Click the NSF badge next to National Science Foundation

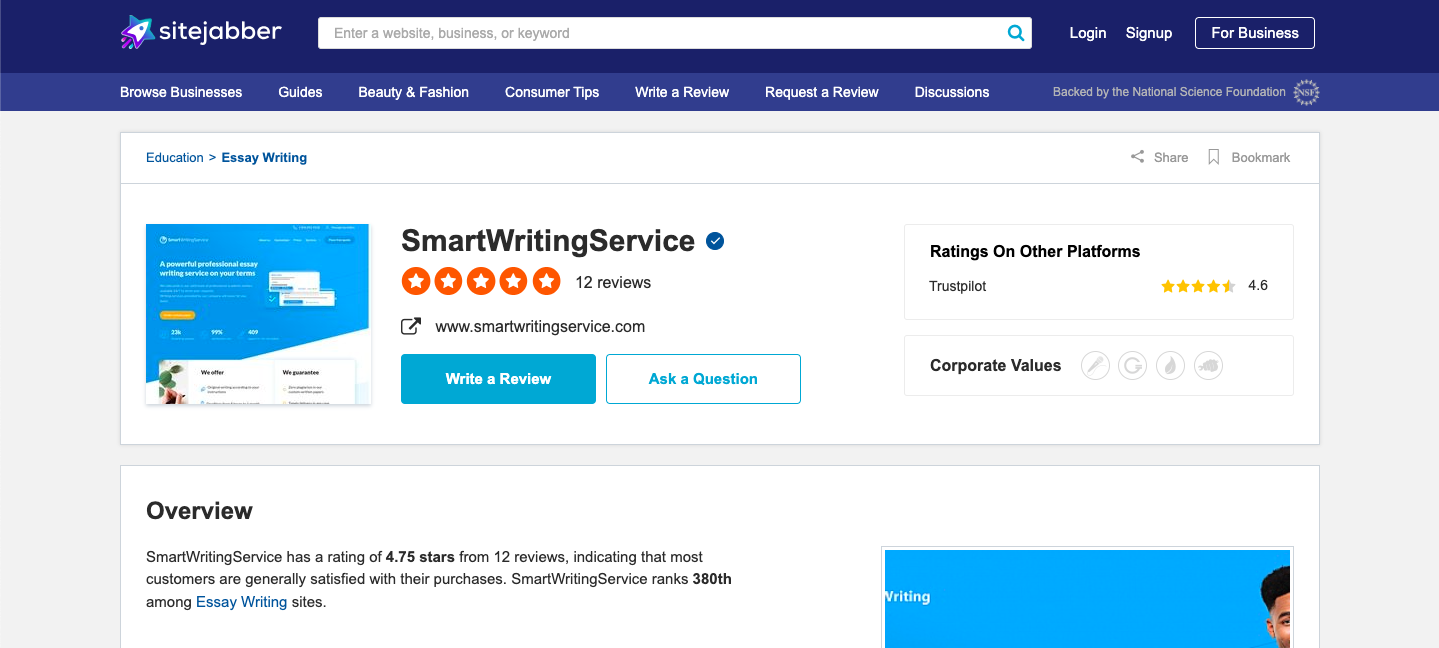coord(1305,92)
